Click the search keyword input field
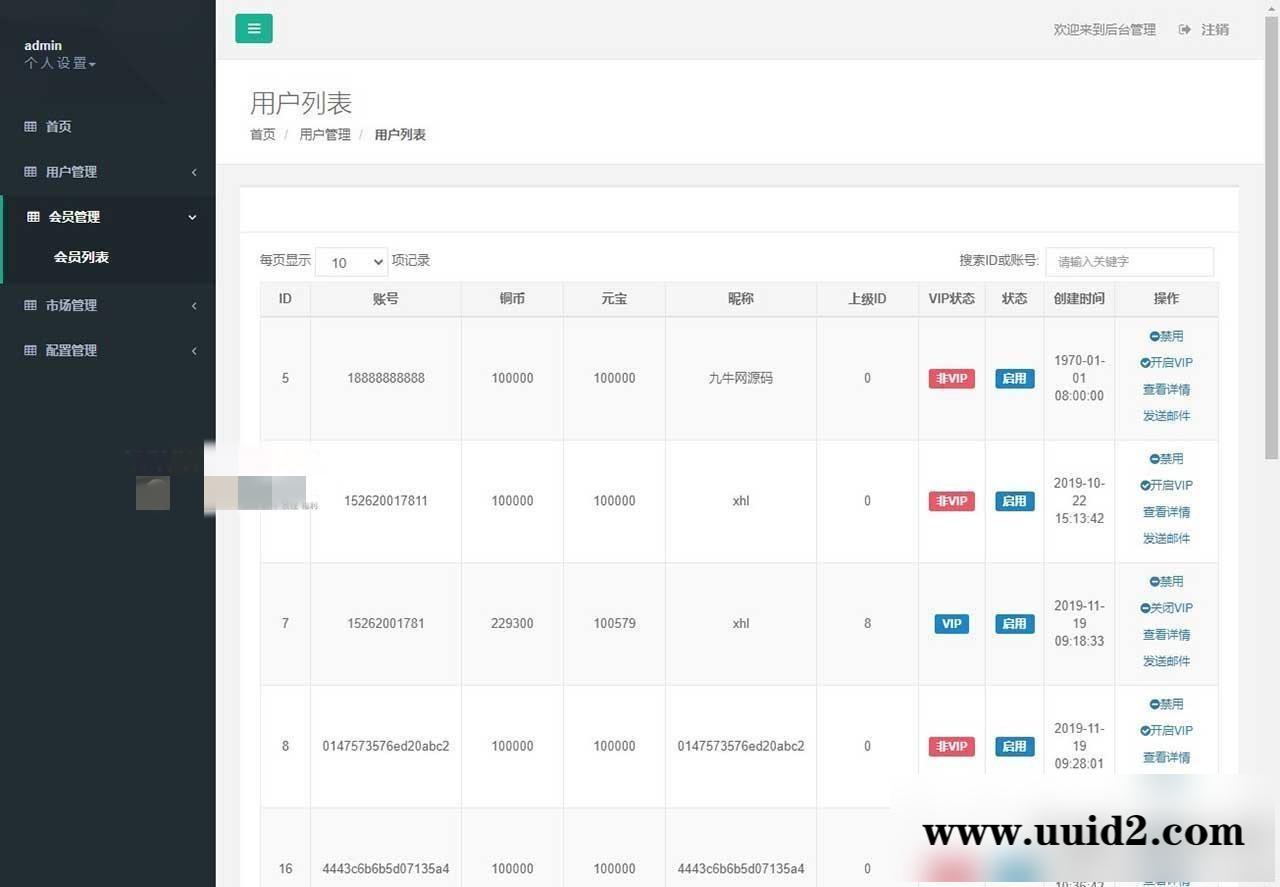The height and width of the screenshot is (887, 1280). (1129, 261)
